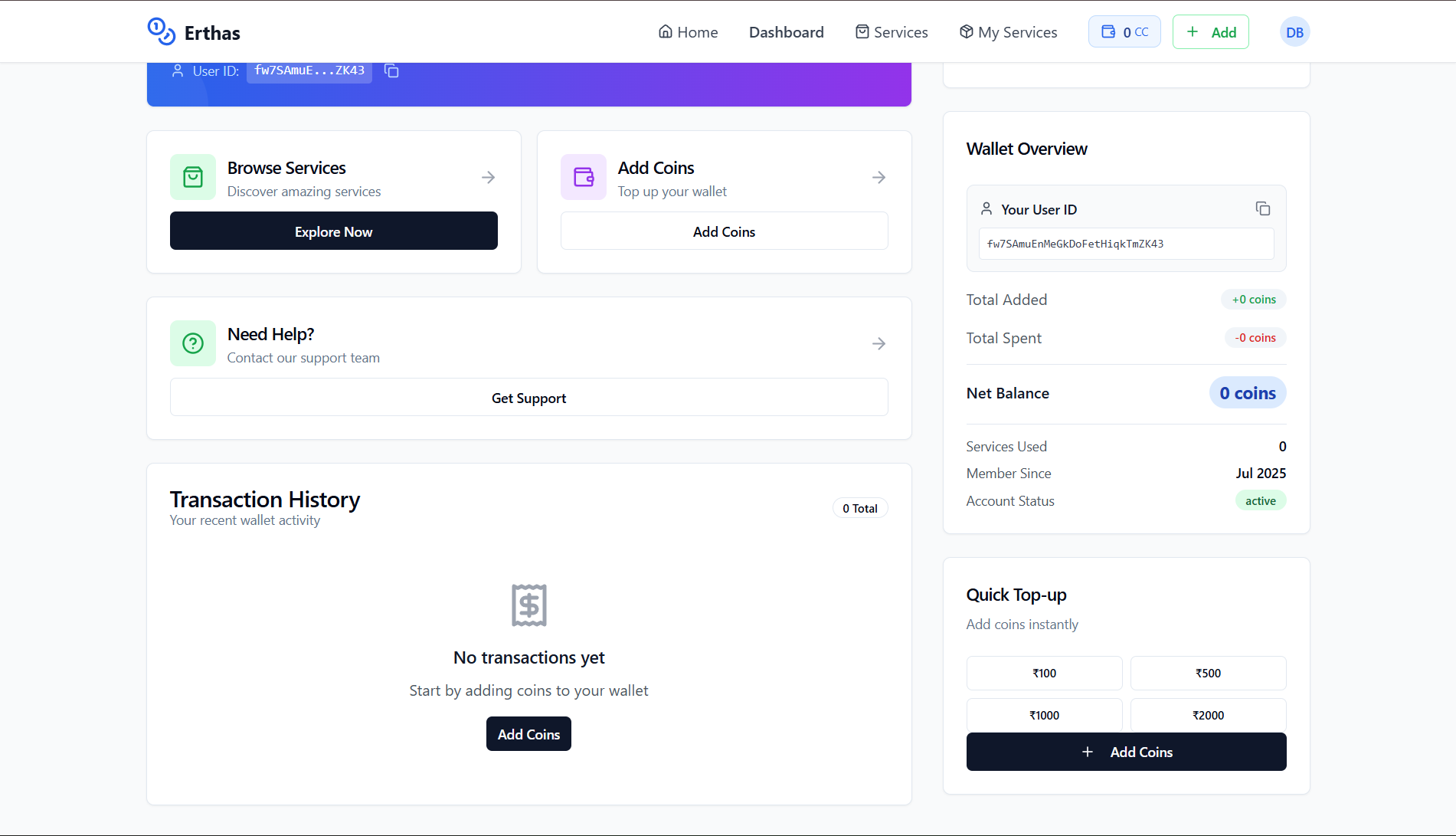Click the +0 coins Total Added badge
Screen dimensions: 1456x836
pyautogui.click(x=1254, y=299)
